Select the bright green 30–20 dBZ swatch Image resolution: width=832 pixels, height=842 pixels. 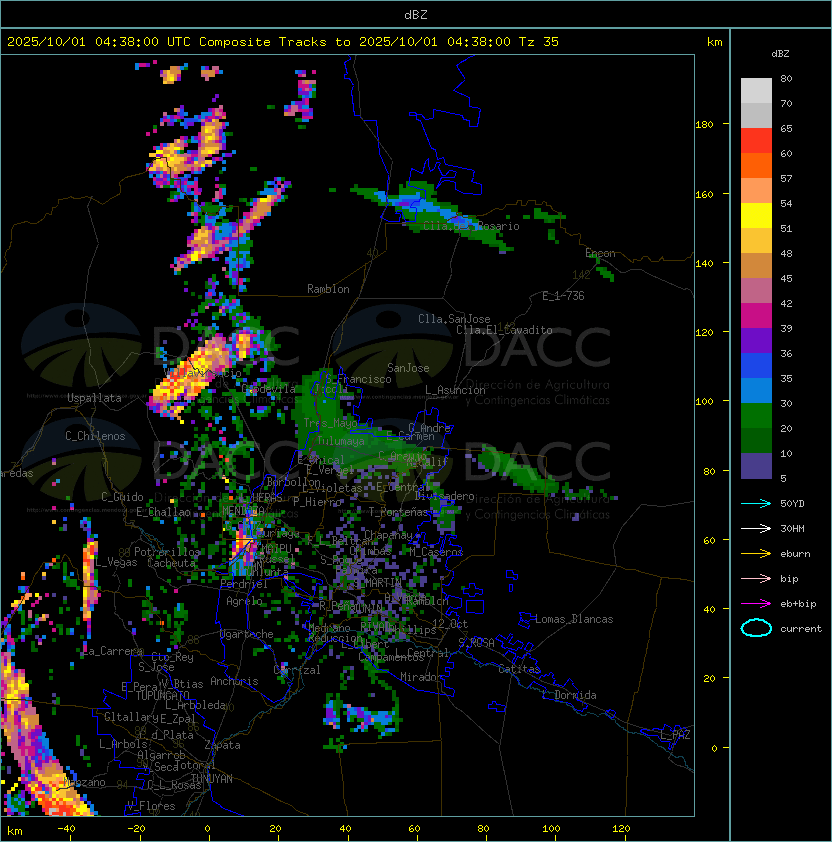756,416
